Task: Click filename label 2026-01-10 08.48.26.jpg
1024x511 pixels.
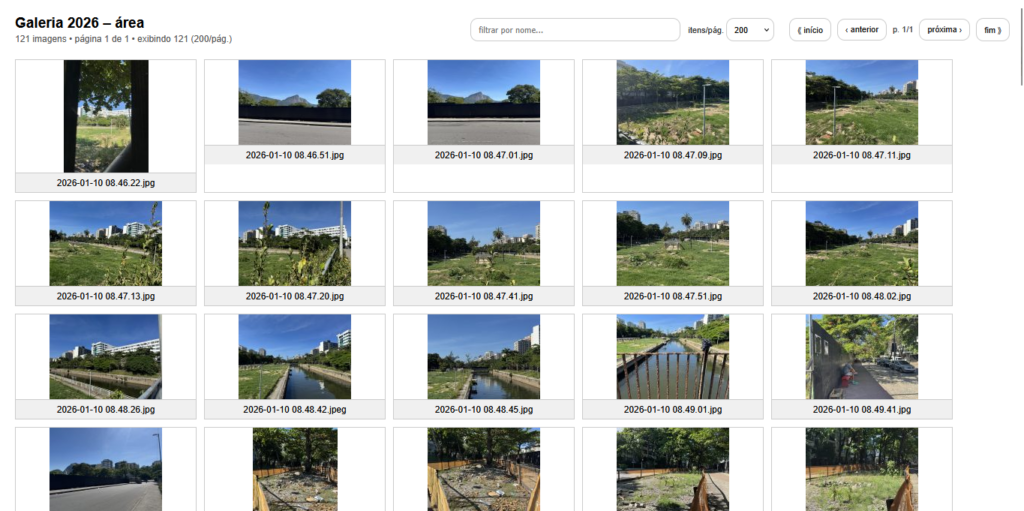Action: click(x=106, y=410)
